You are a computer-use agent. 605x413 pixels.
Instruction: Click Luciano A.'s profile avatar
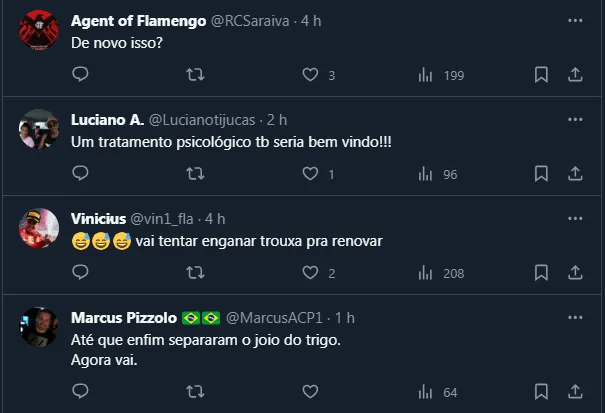tap(39, 130)
